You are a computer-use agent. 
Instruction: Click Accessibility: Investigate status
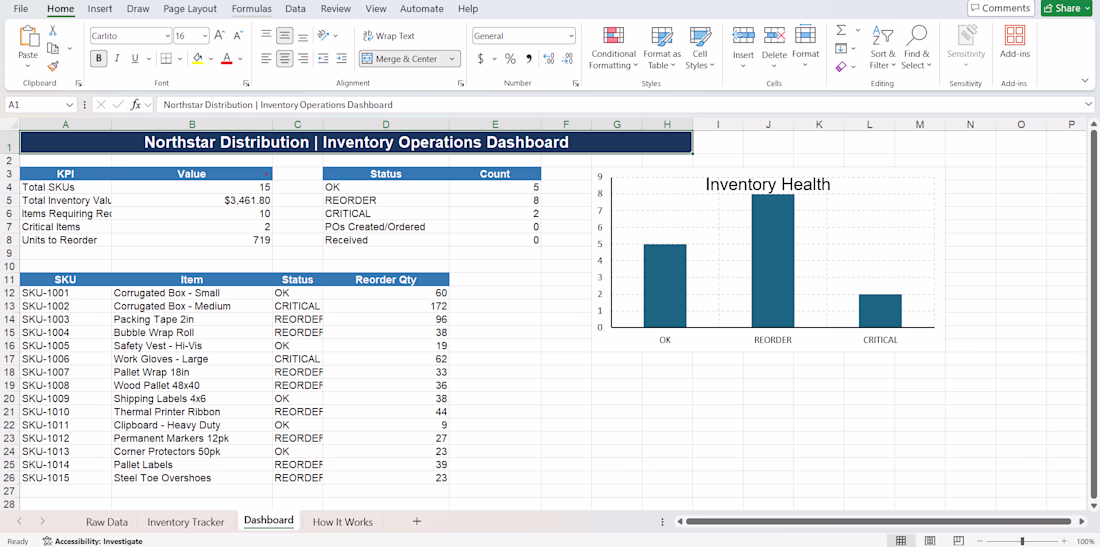click(92, 541)
